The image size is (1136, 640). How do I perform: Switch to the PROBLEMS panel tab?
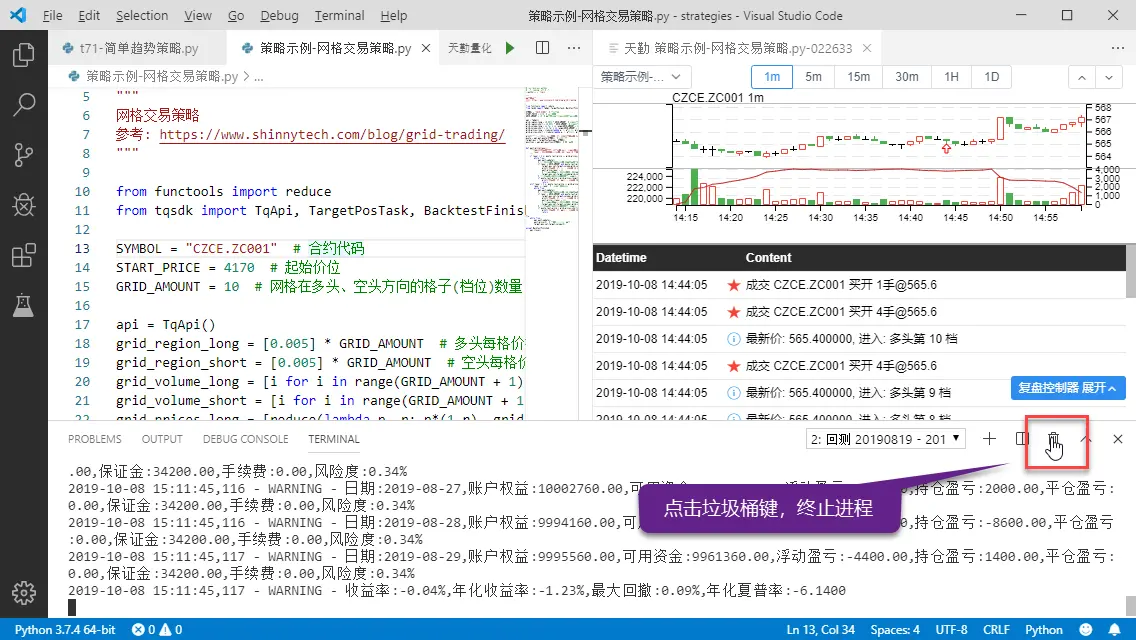point(95,439)
